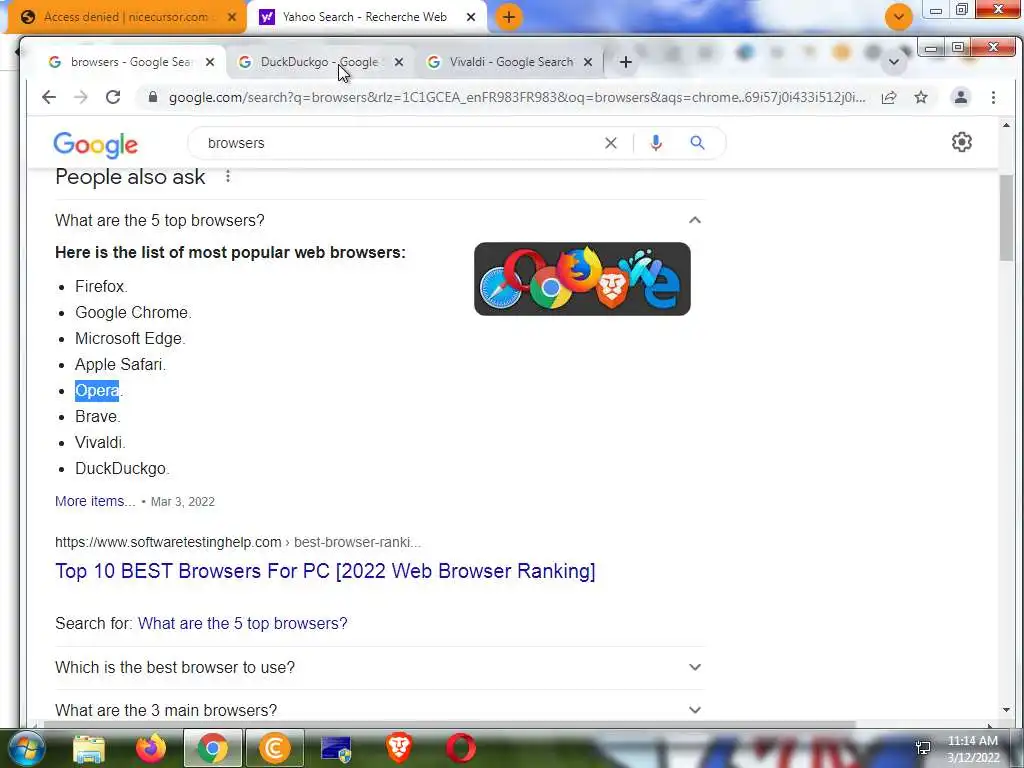
Task: Click the highlighted Opera list item
Action: tap(97, 391)
